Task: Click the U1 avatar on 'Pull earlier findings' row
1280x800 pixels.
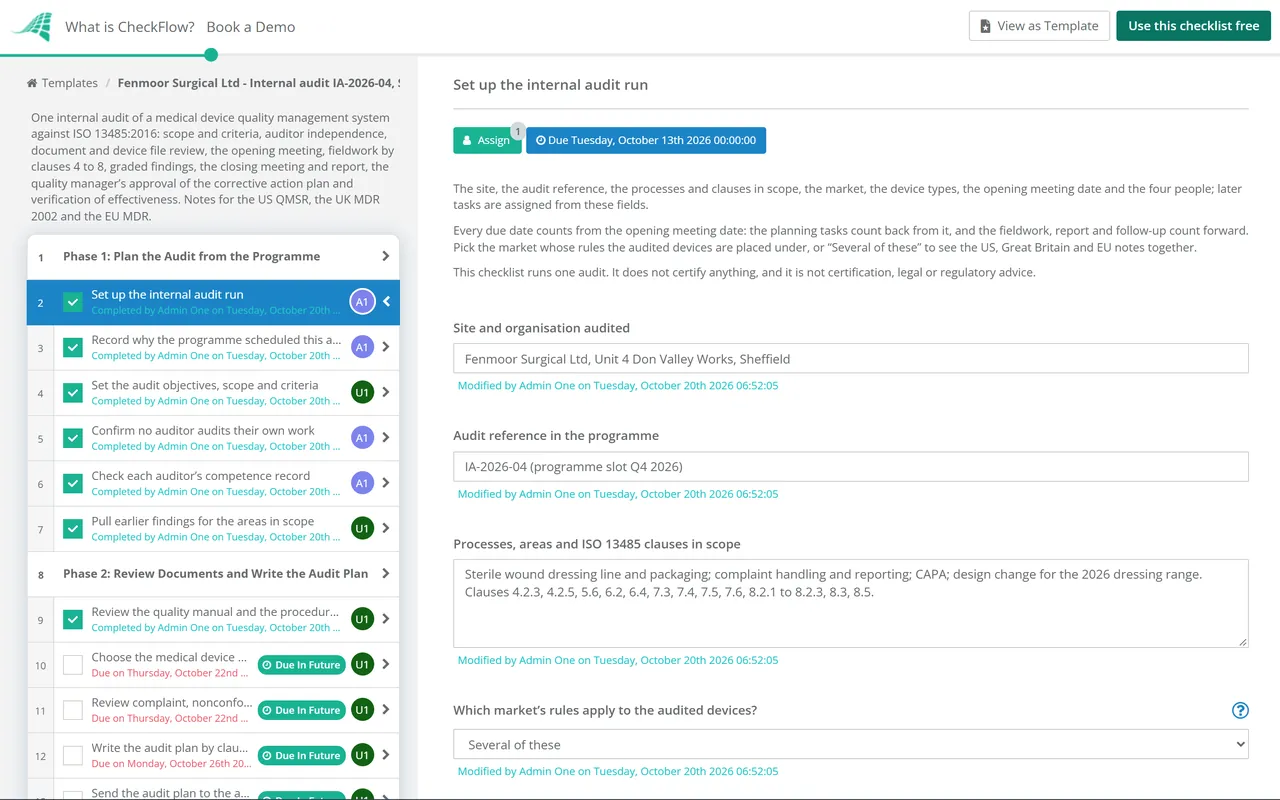Action: pos(362,528)
